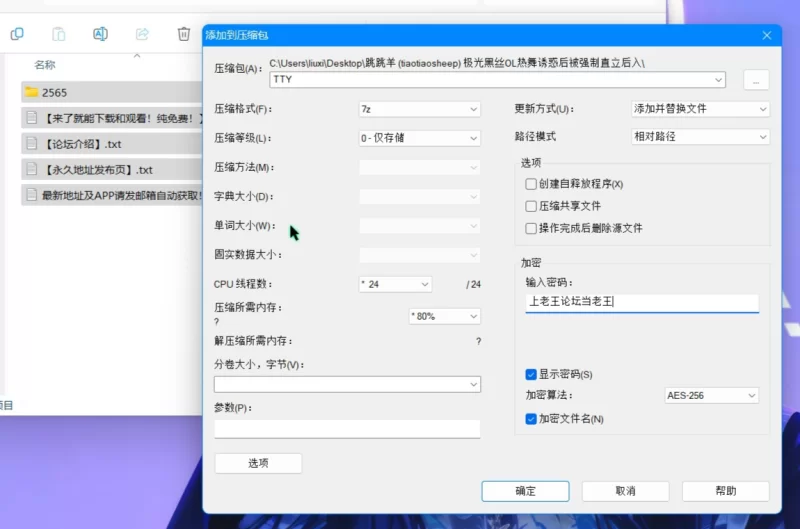Open the 加密算法 AES-256 dropdown
800x529 pixels.
(711, 396)
